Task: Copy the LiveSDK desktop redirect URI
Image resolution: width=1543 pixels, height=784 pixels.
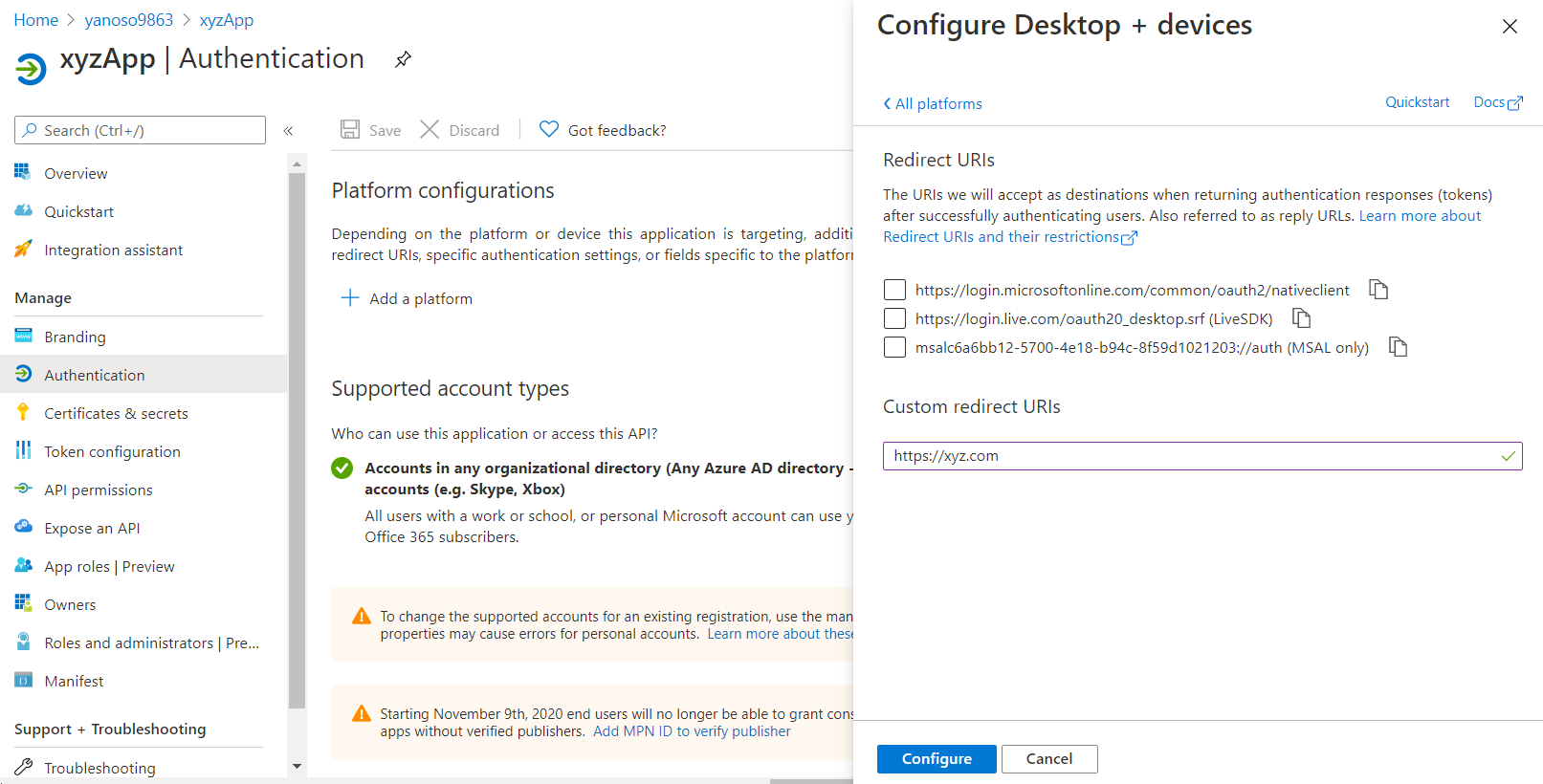Action: pyautogui.click(x=1302, y=318)
